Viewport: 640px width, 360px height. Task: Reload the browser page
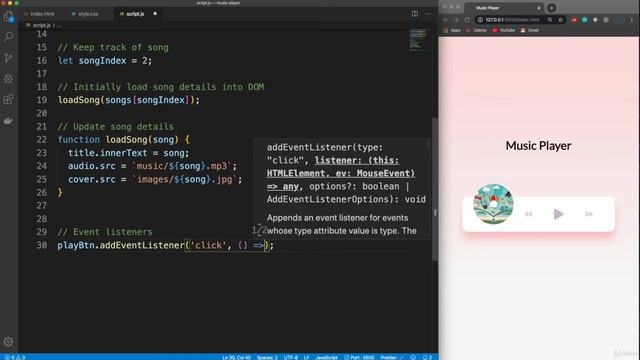(467, 20)
